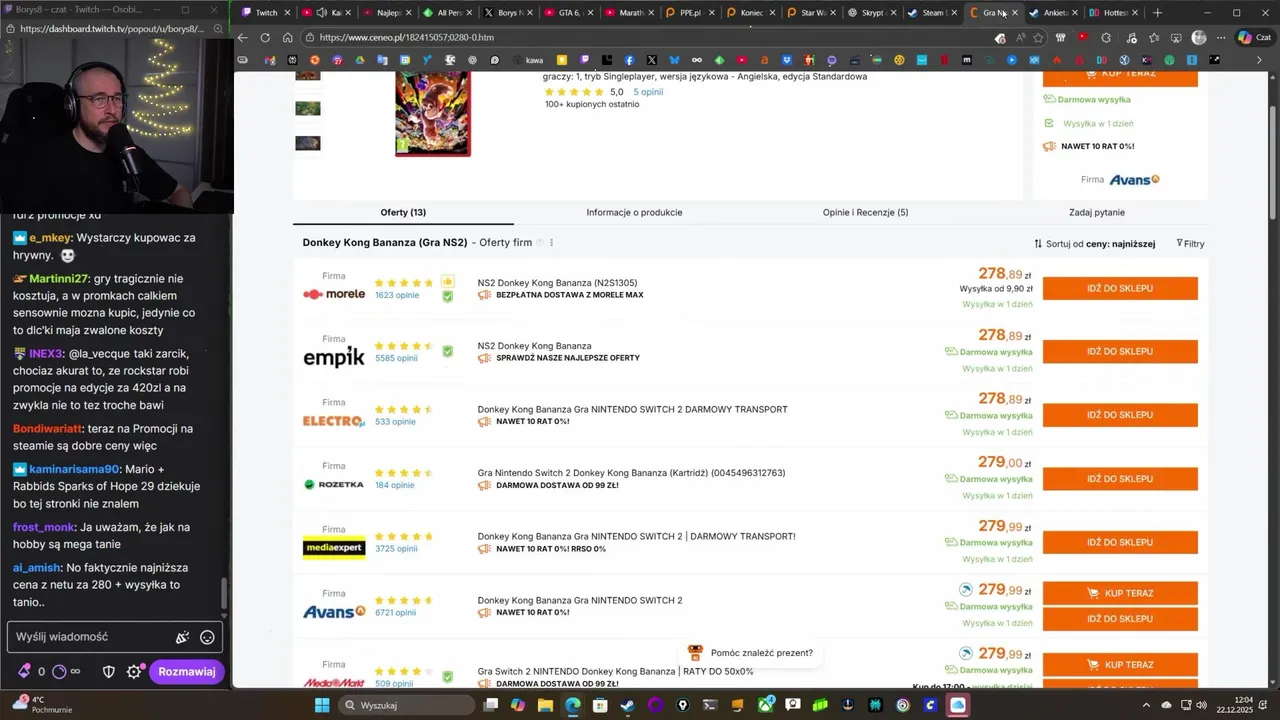Open the Amazon bookmark icon

coord(764,60)
